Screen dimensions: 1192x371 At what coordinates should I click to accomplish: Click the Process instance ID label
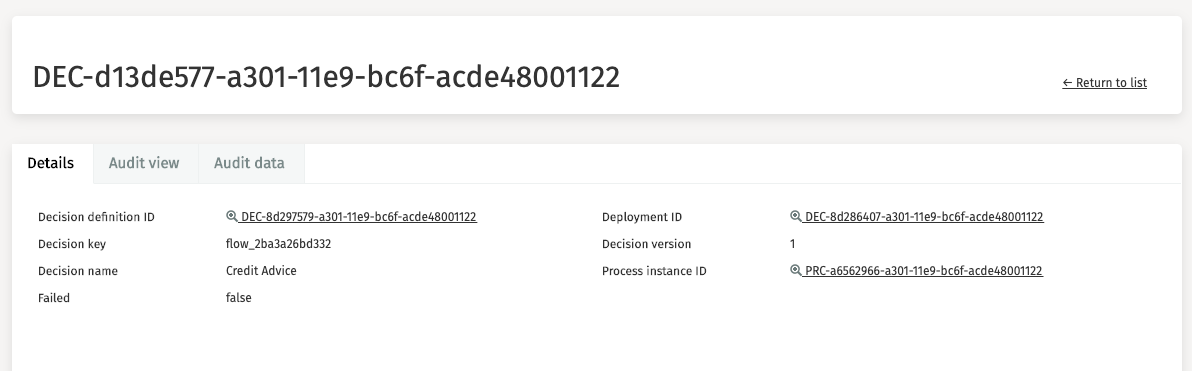(x=655, y=271)
